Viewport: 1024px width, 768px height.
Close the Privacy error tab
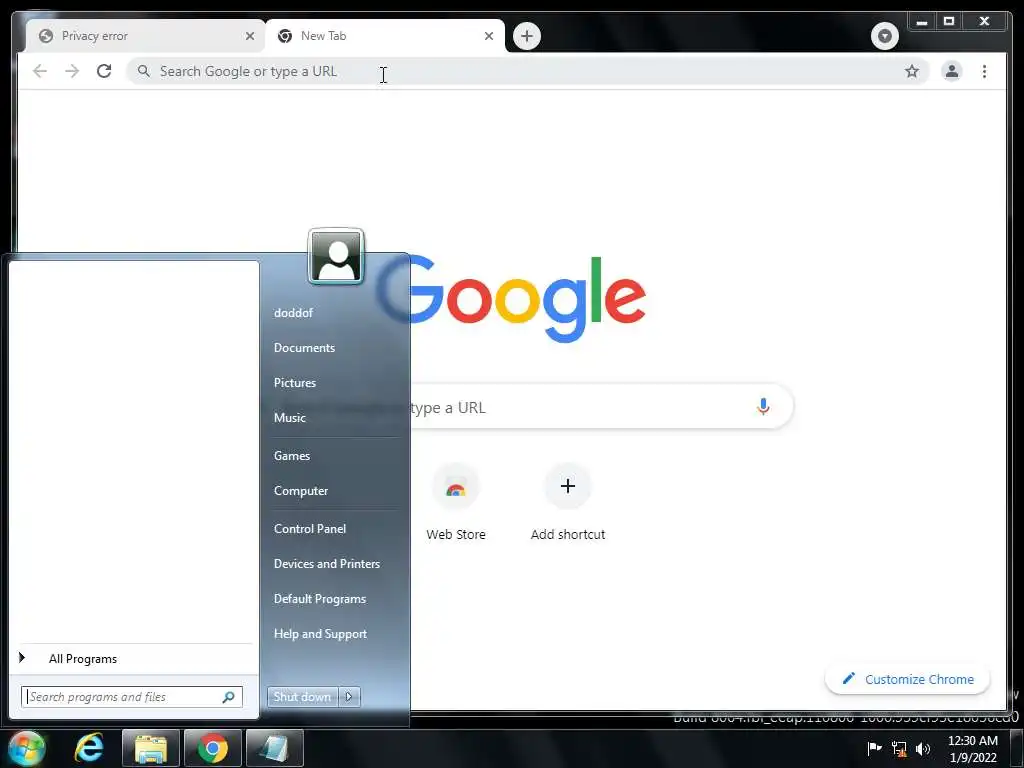coord(249,36)
